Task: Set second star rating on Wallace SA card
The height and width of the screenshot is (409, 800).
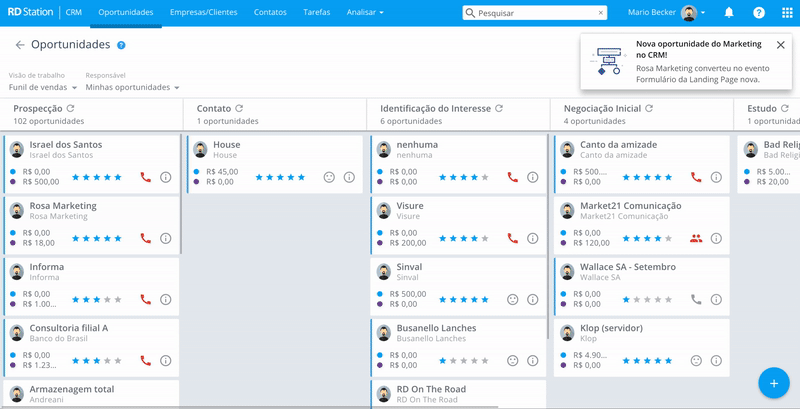Action: pyautogui.click(x=636, y=299)
